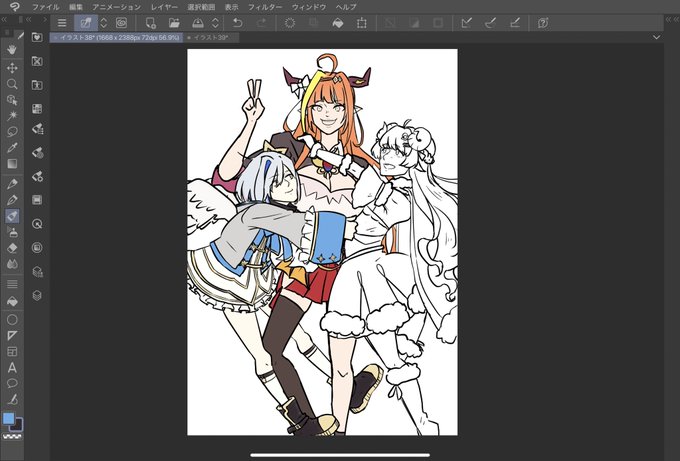The width and height of the screenshot is (680, 461).
Task: Select the Eraser tool
Action: click(x=12, y=248)
